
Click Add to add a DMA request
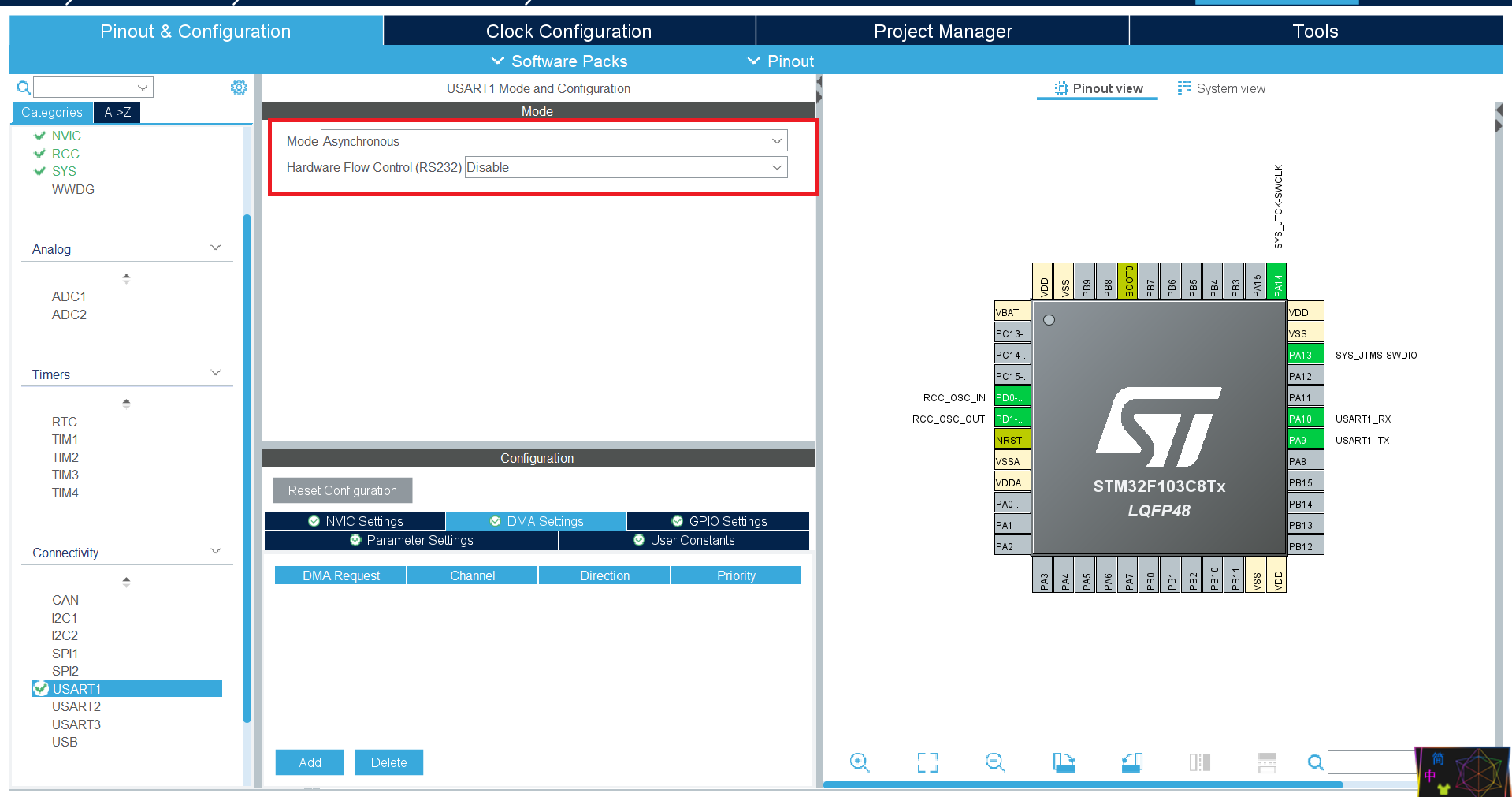tap(310, 762)
